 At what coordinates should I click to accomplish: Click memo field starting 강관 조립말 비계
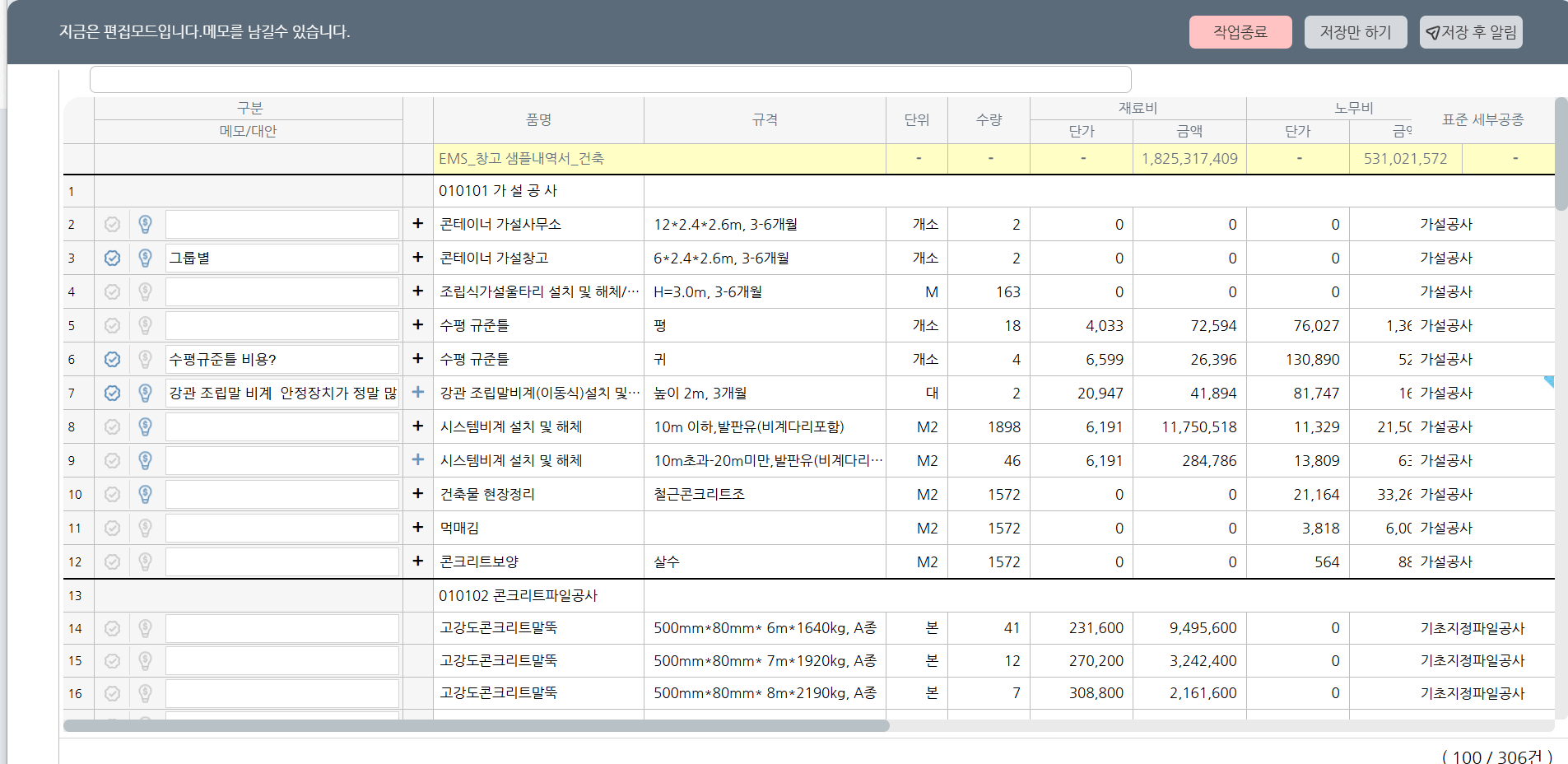(282, 393)
